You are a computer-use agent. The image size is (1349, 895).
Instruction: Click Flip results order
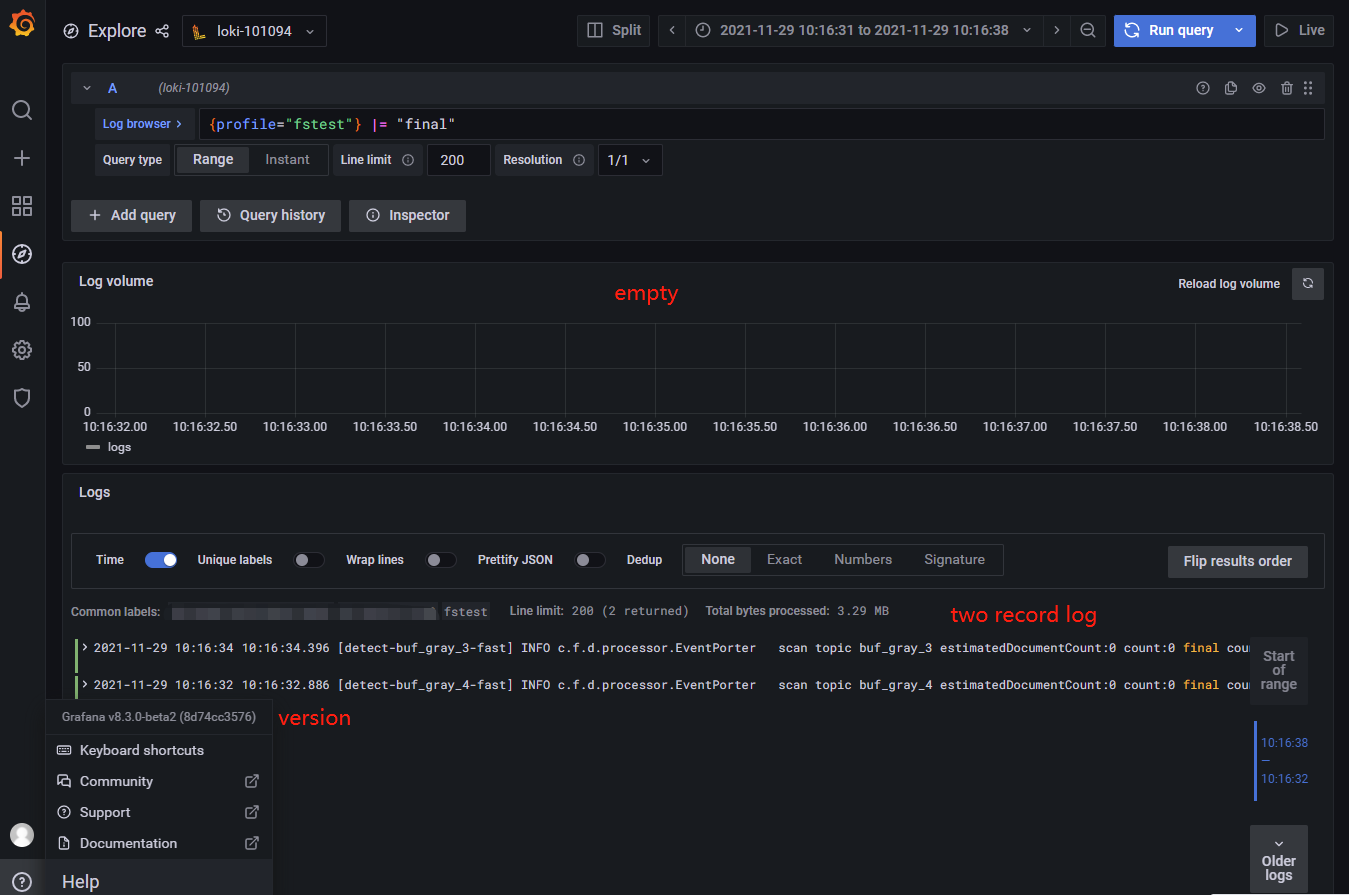click(1237, 561)
